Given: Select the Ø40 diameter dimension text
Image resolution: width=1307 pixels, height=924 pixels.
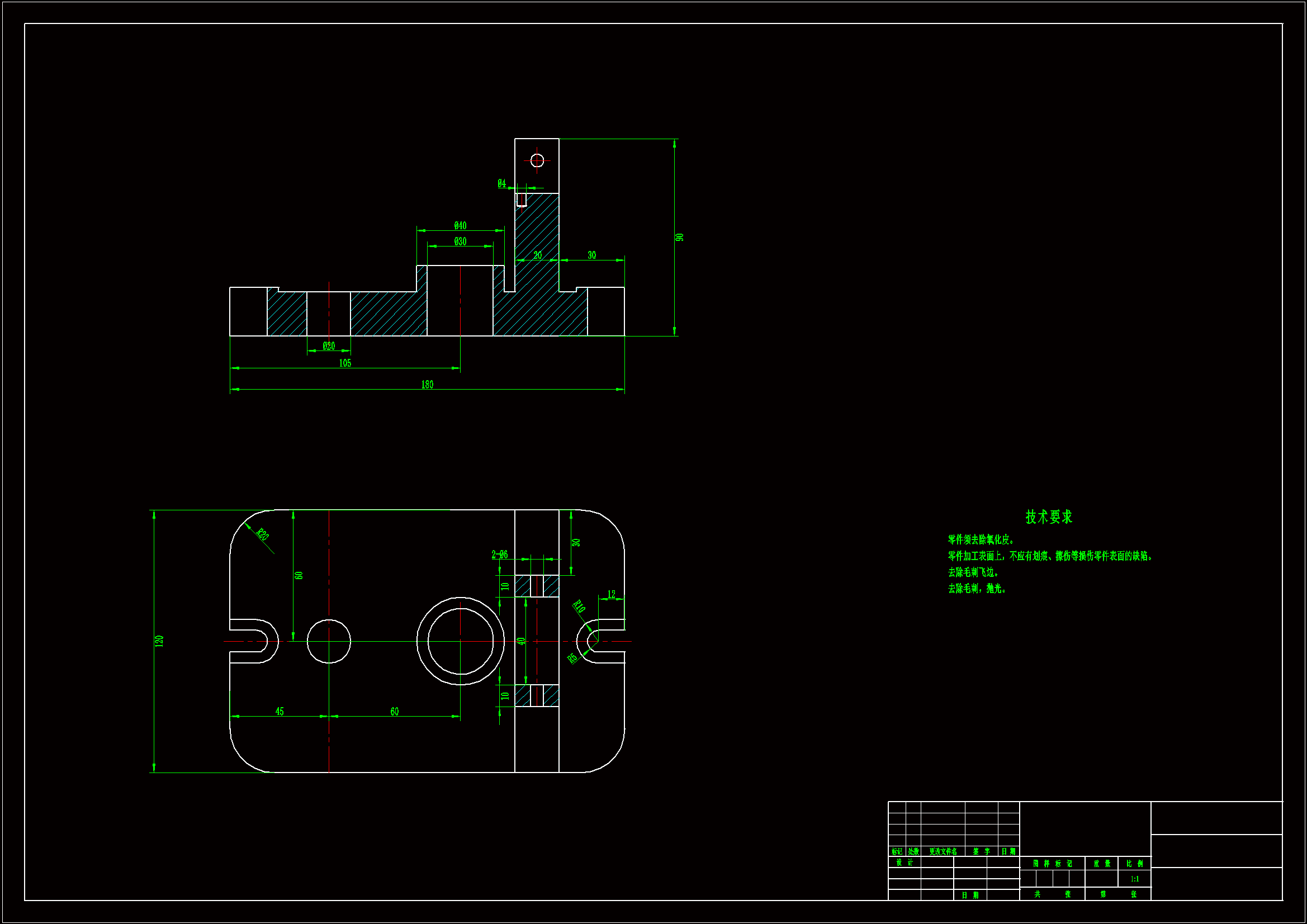Looking at the screenshot, I should coord(460,226).
